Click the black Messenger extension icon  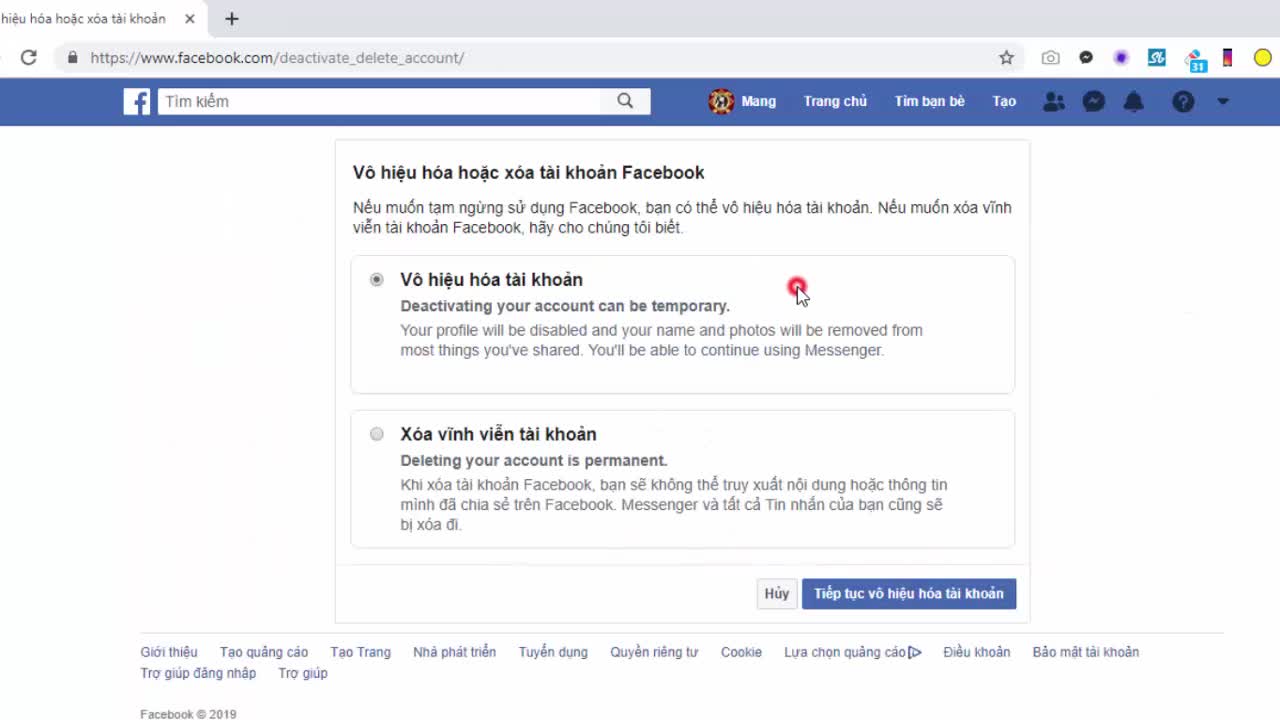[1086, 58]
